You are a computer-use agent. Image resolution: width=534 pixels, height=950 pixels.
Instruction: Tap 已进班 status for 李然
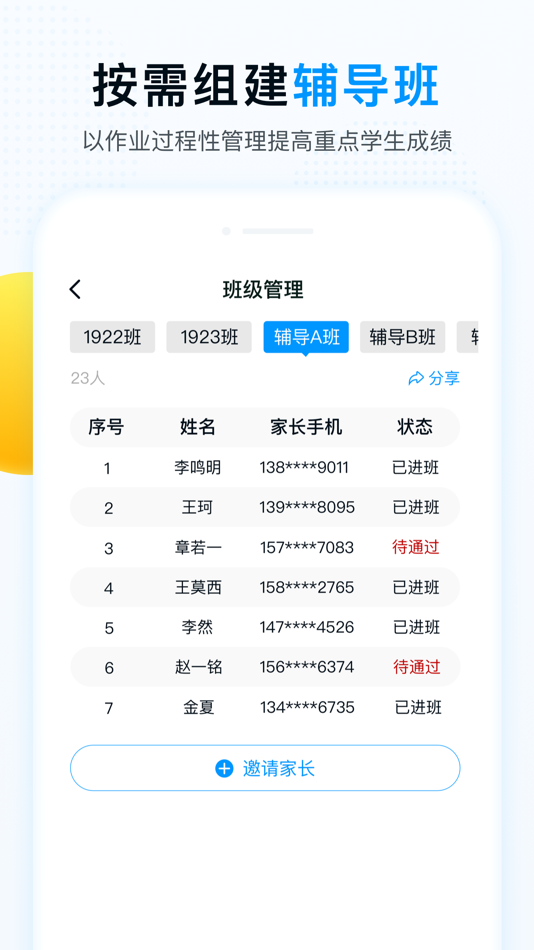417,627
